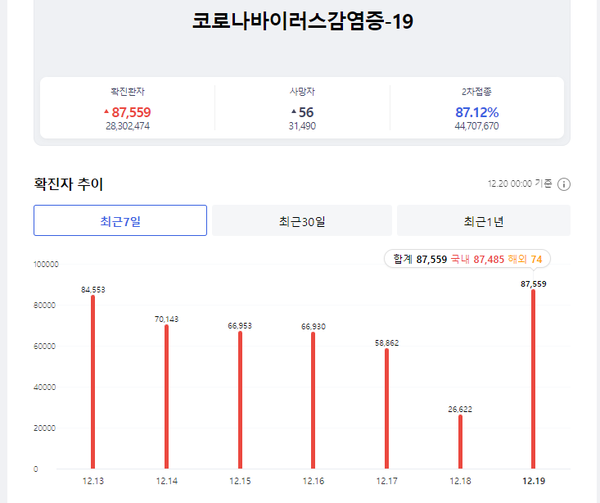Click the 12.13 bar in chart

point(93,382)
